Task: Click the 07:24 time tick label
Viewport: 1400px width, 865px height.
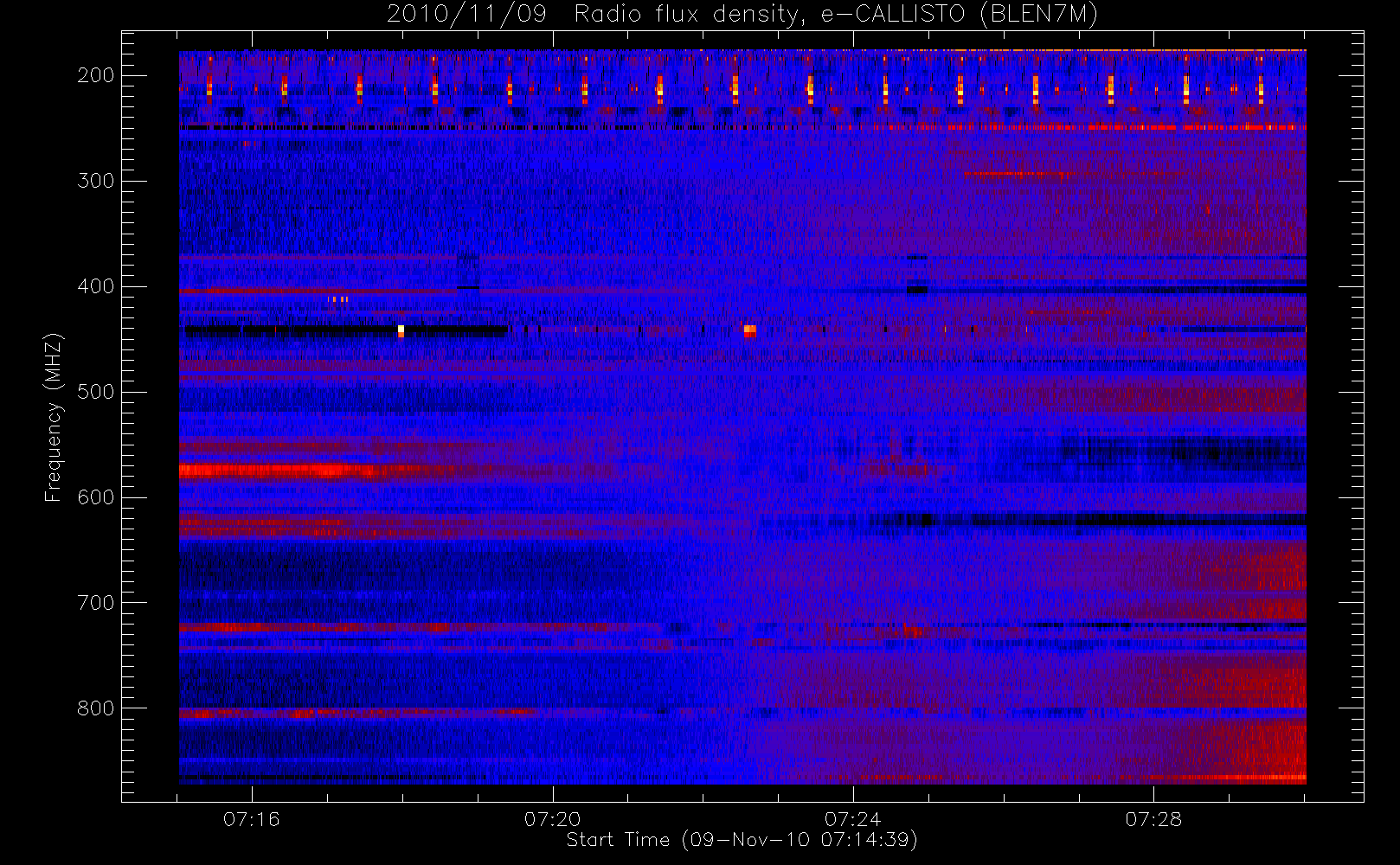Action: click(853, 819)
